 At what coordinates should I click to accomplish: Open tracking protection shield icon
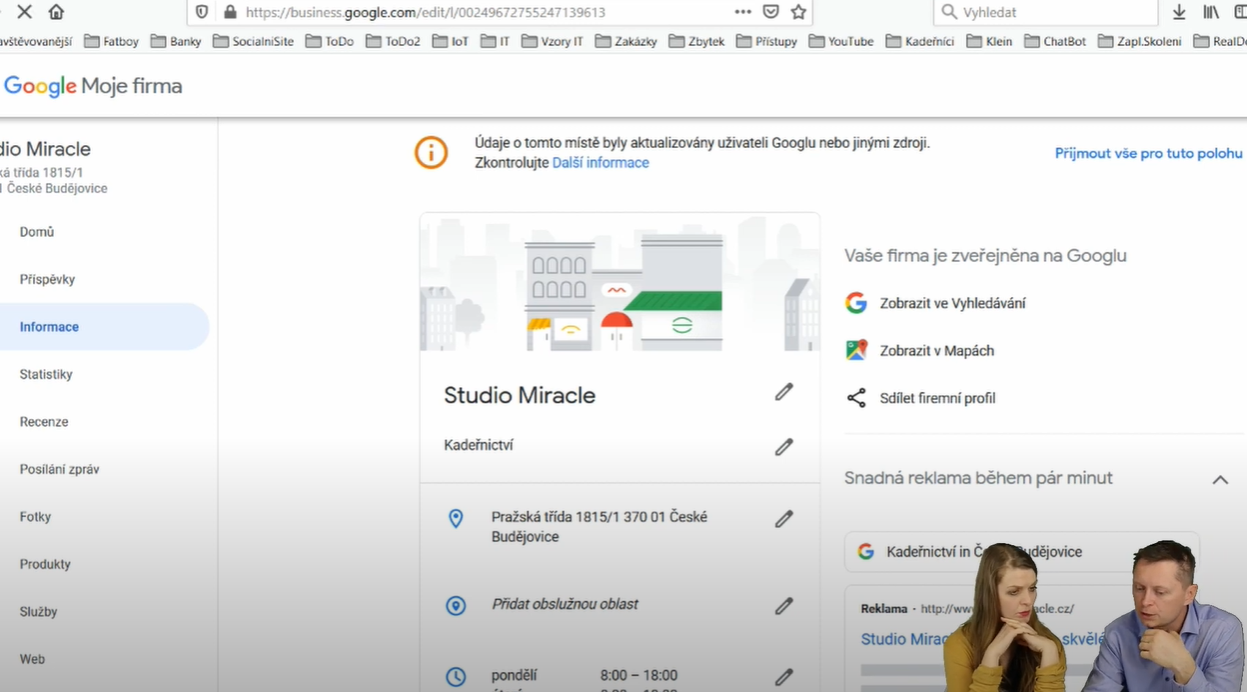click(202, 12)
